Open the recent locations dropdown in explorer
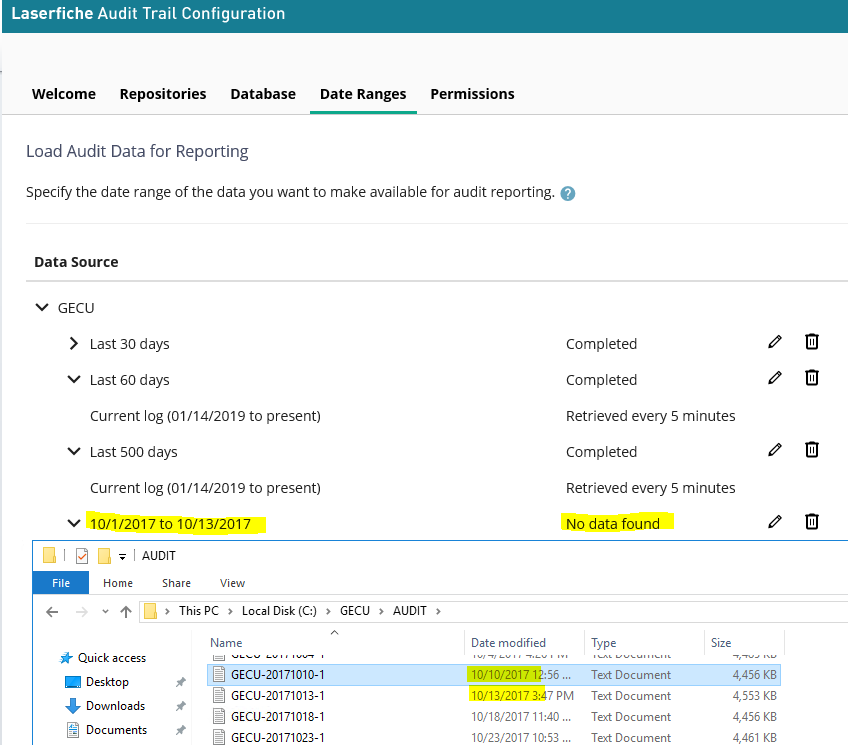Viewport: 848px width, 745px height. coord(105,612)
